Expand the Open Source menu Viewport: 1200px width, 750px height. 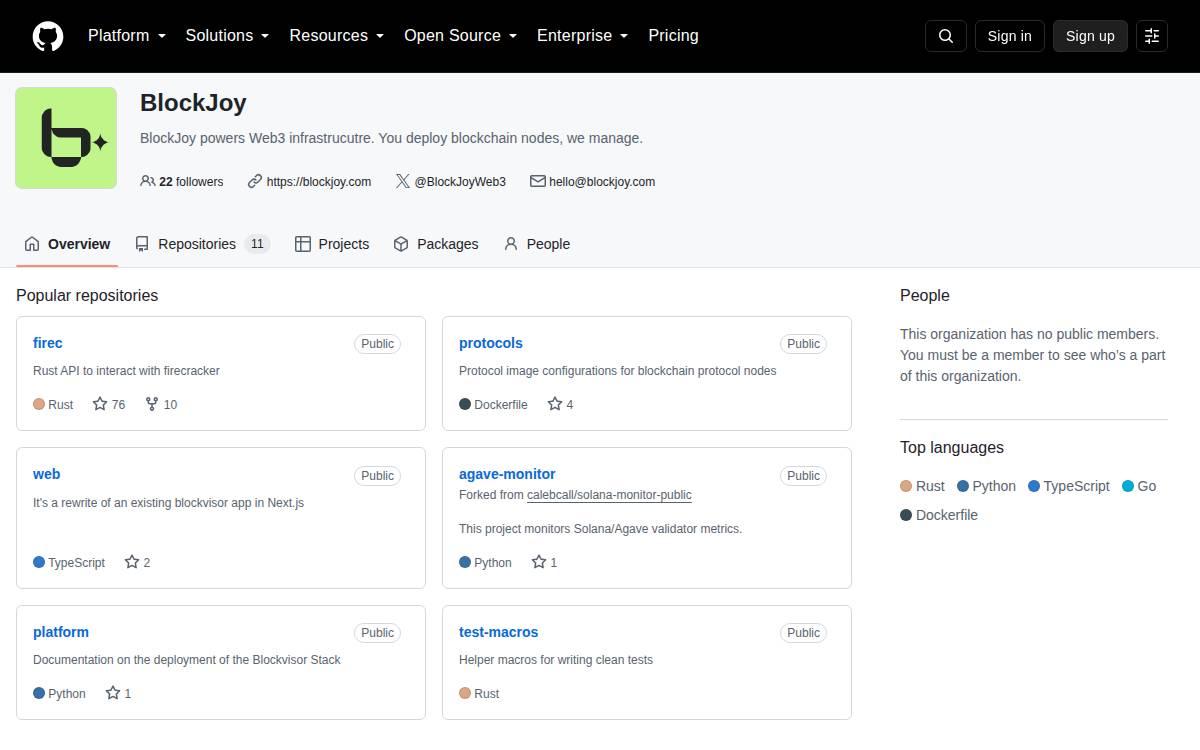pyautogui.click(x=461, y=36)
